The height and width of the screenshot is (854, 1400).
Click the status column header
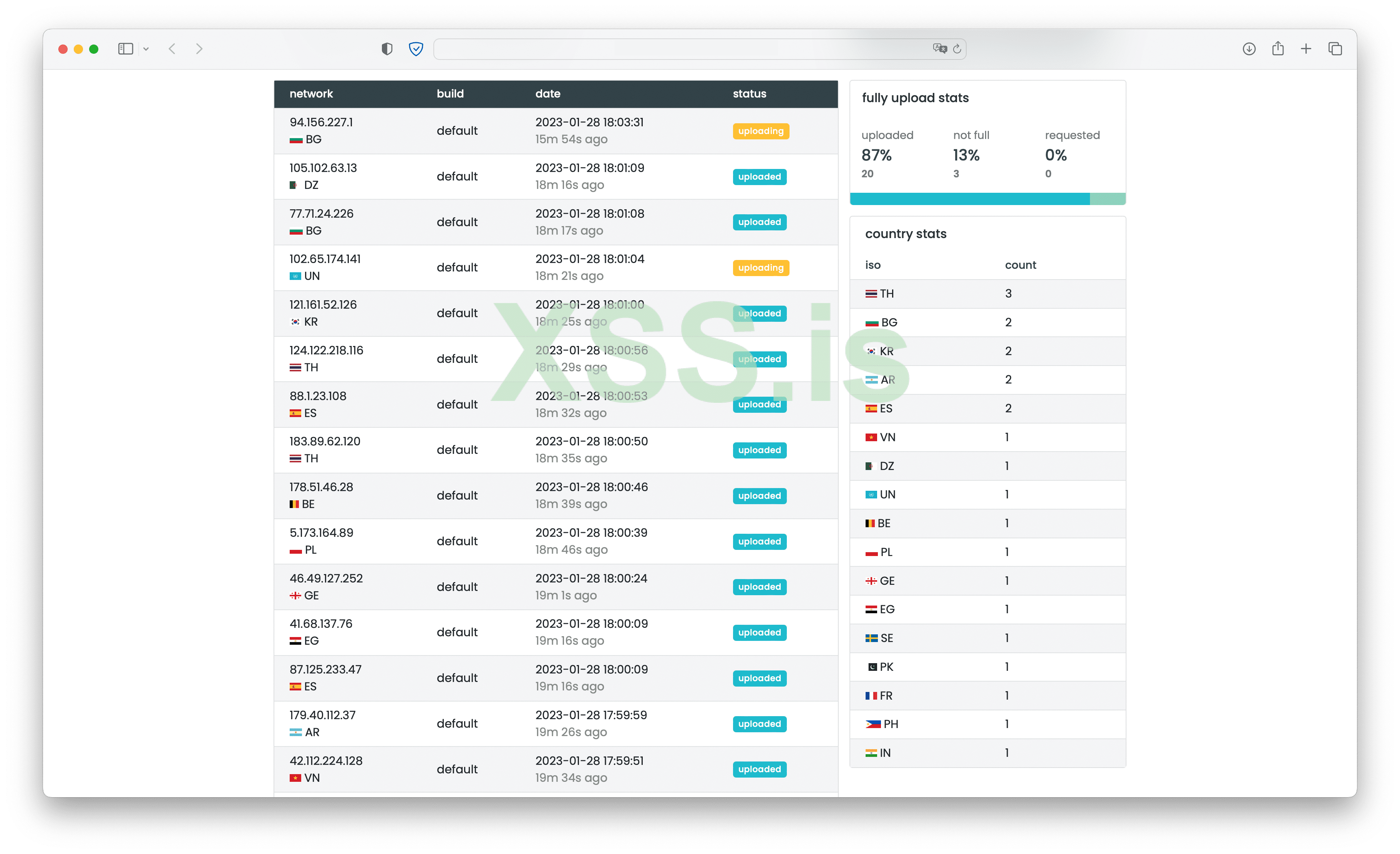click(749, 94)
